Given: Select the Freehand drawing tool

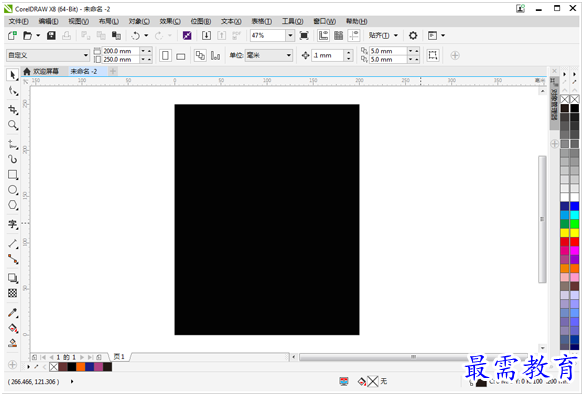Looking at the screenshot, I should 13,144.
